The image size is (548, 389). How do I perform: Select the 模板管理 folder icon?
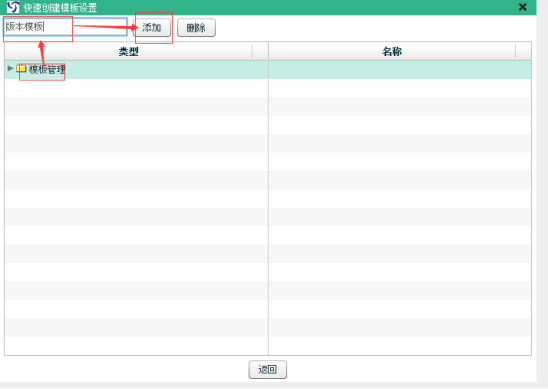(21, 69)
